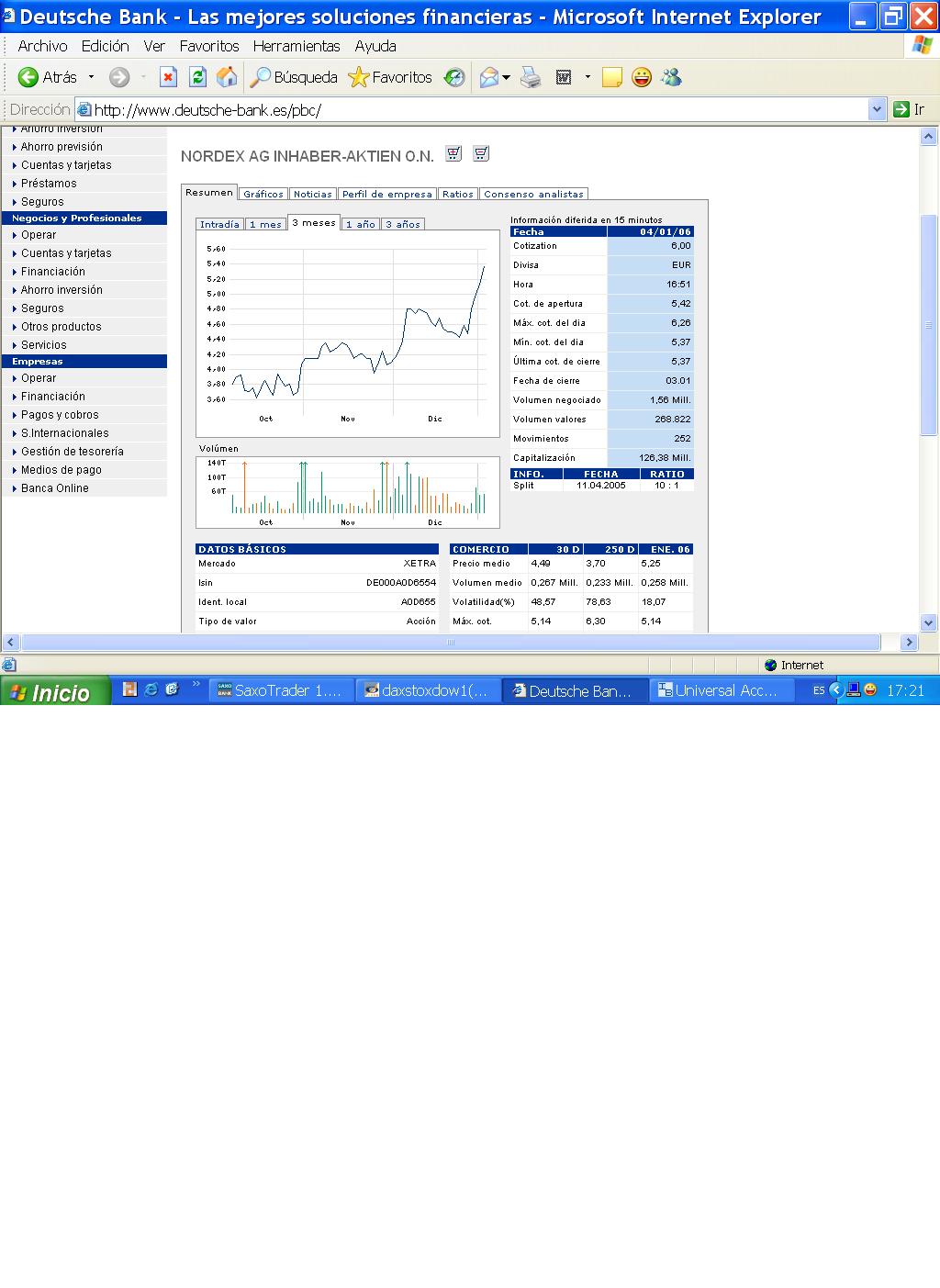Image resolution: width=940 pixels, height=1288 pixels.
Task: Open the Consenso analistas tab
Action: (534, 194)
